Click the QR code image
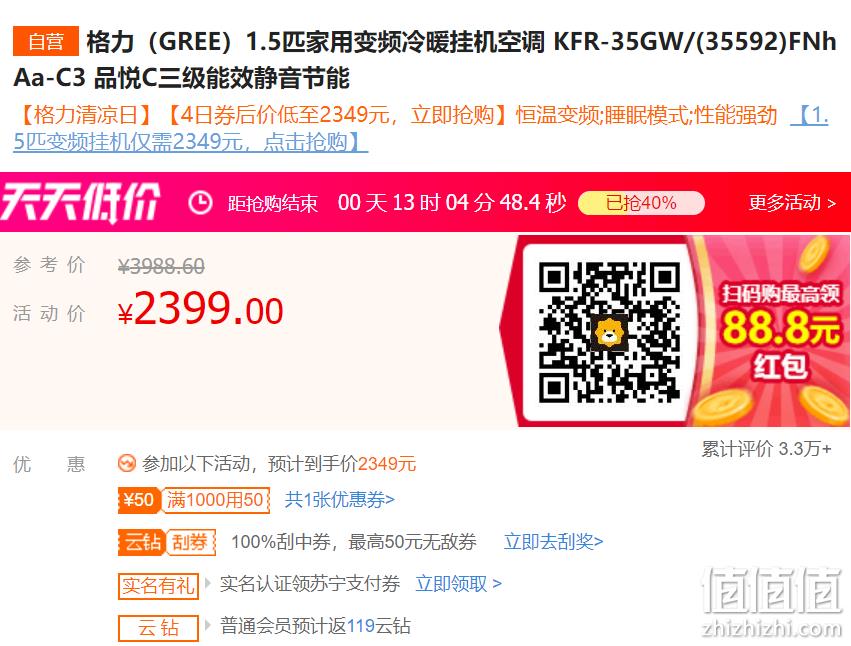Viewport: 851px width, 646px height. [x=609, y=332]
